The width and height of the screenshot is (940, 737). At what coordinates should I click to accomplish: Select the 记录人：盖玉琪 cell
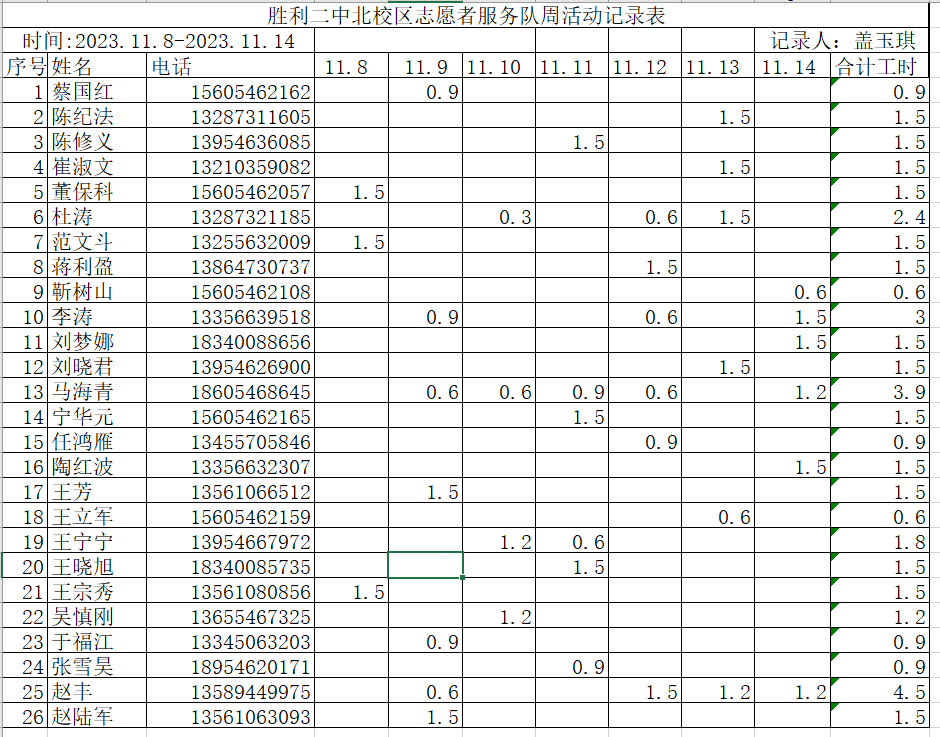pyautogui.click(x=842, y=41)
